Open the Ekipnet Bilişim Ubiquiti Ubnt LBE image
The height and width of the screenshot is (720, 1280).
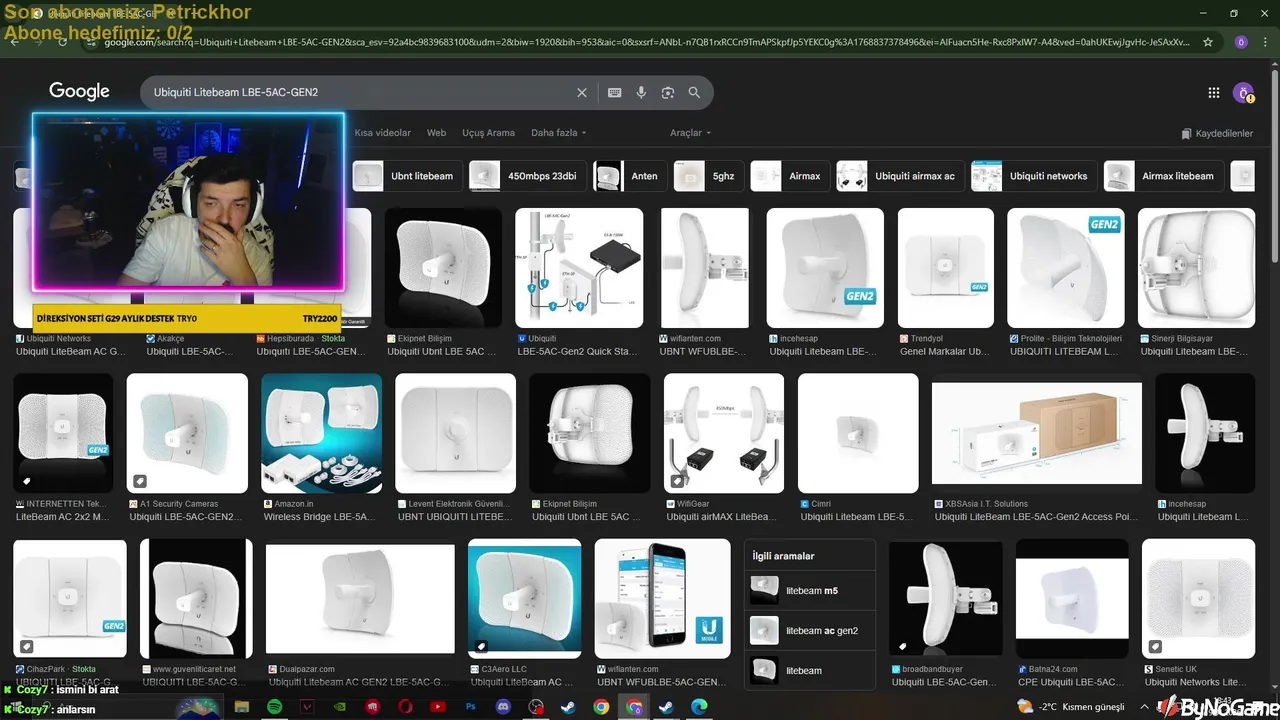click(x=443, y=268)
